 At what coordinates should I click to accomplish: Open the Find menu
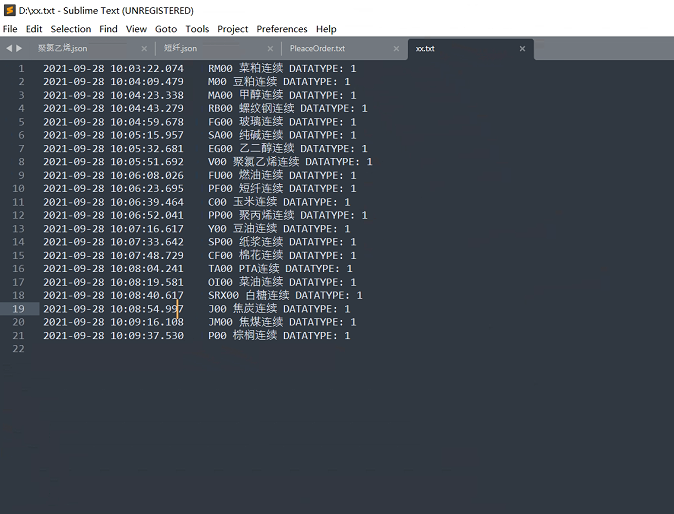click(108, 29)
